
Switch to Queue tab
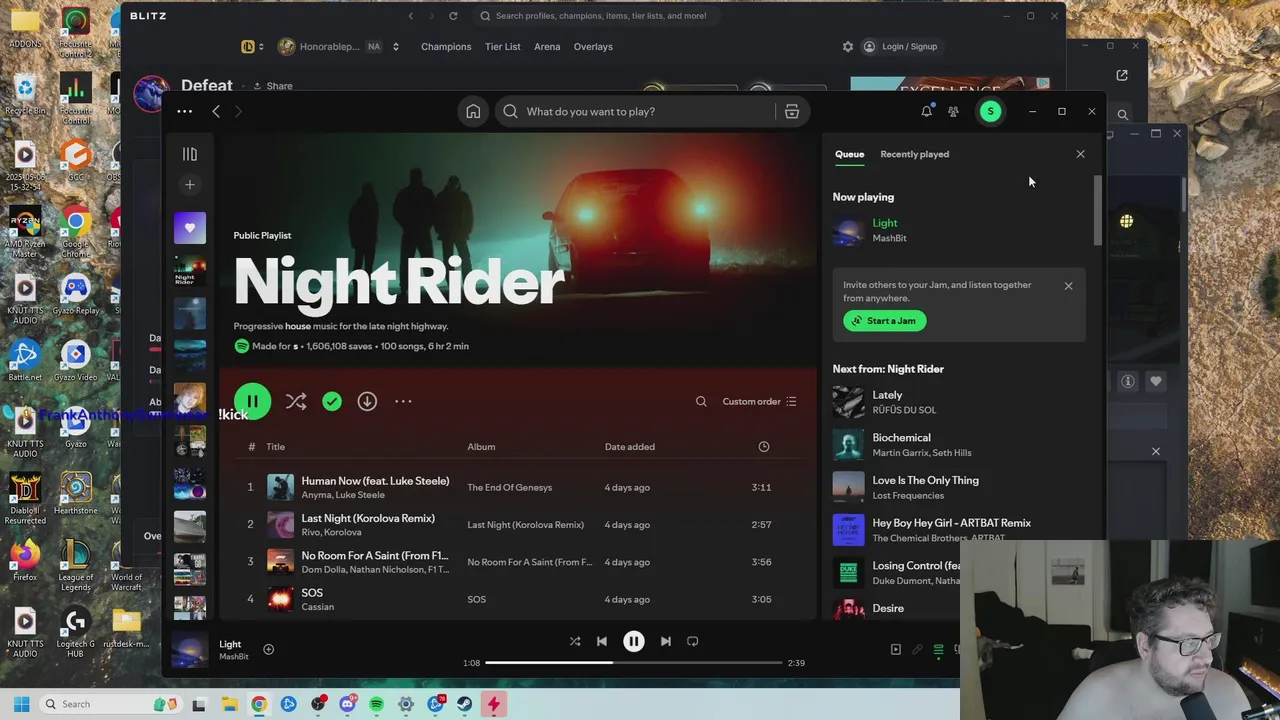coord(849,154)
